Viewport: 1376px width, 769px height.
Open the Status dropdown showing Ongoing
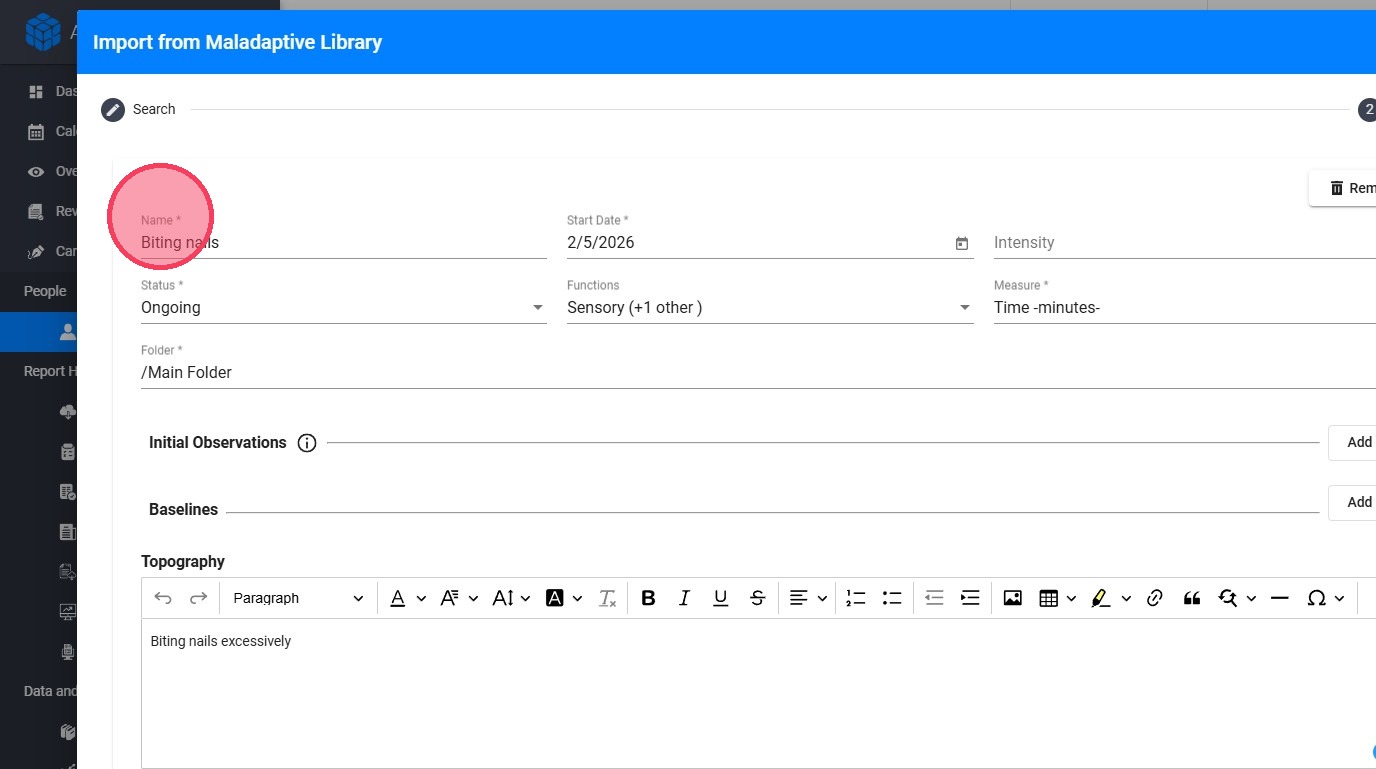click(343, 307)
